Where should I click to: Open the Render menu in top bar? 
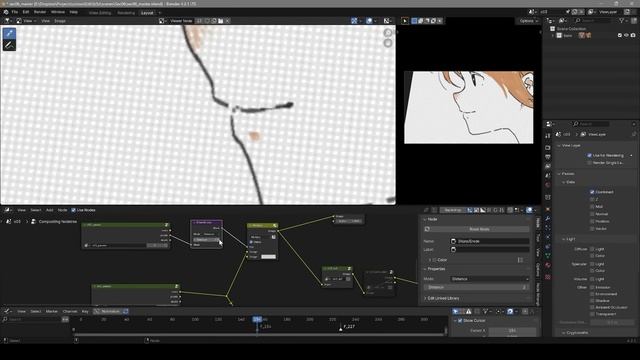coord(40,12)
